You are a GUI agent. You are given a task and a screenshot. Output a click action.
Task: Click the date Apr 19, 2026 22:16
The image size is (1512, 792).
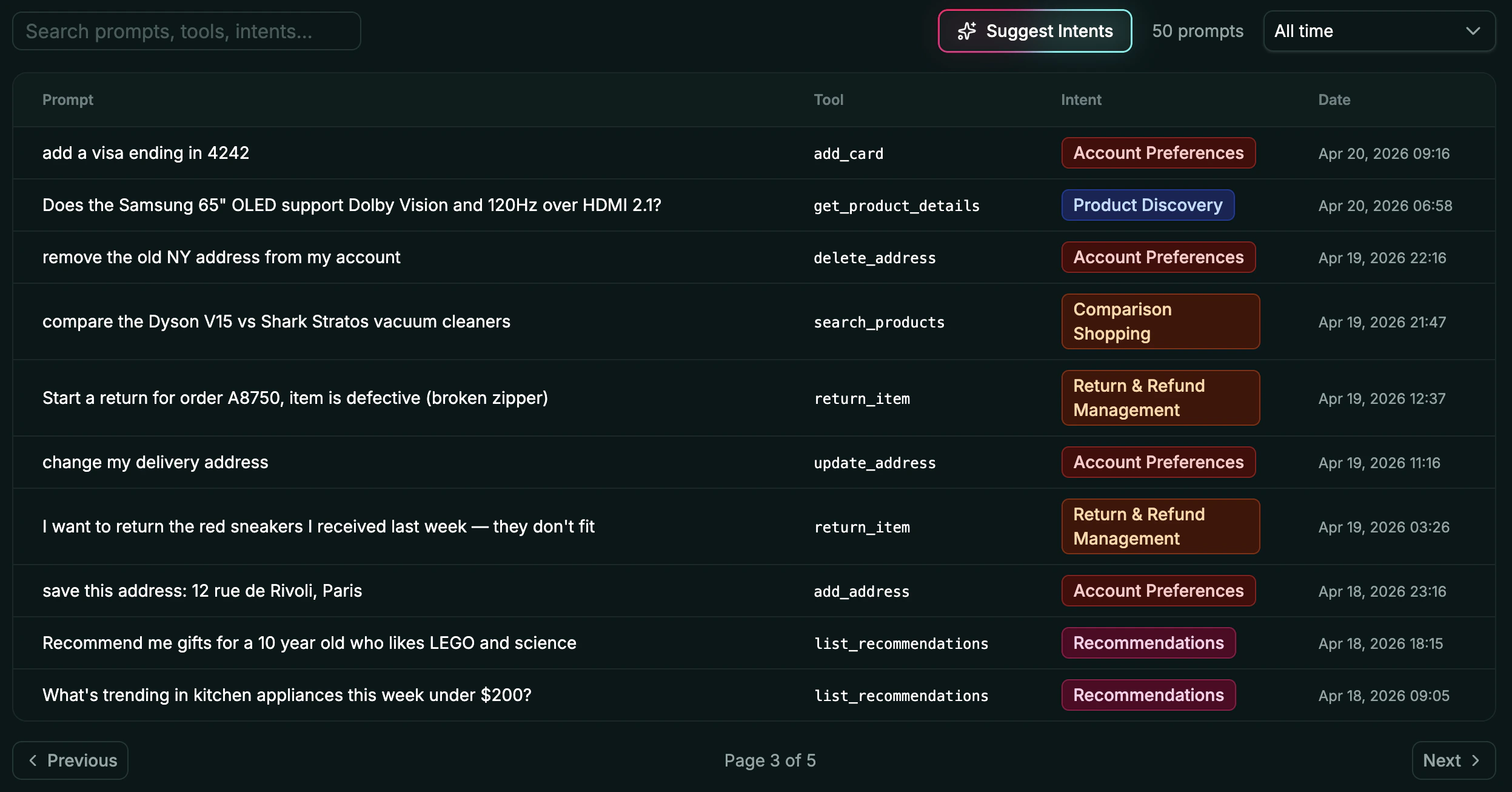1382,258
